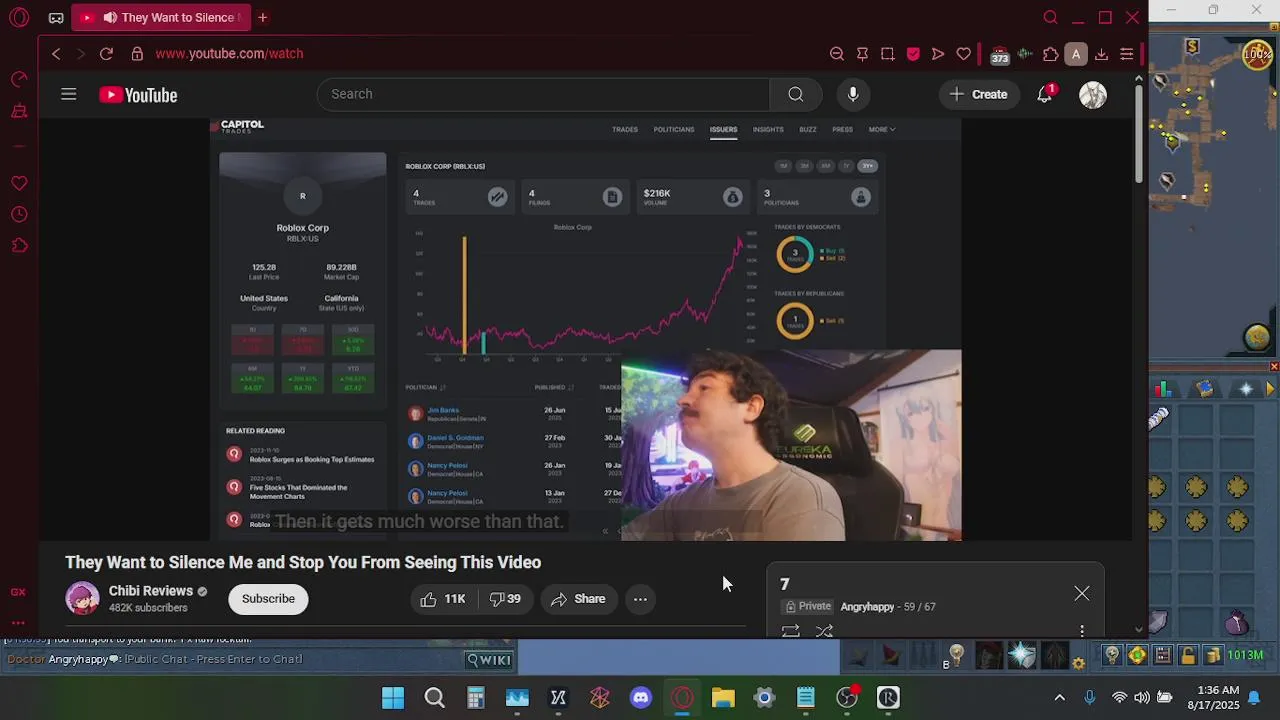Submit search with magnifier button
Image resolution: width=1280 pixels, height=720 pixels.
coord(795,94)
